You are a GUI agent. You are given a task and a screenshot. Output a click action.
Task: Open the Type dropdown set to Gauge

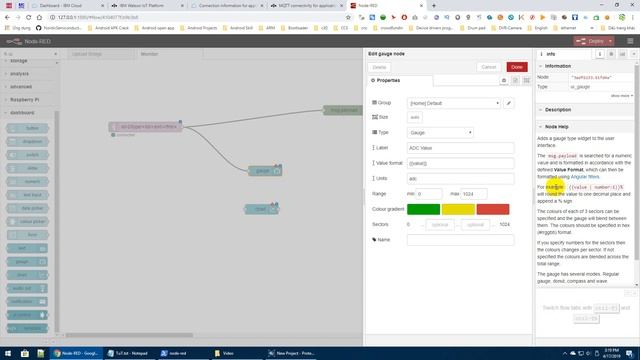[440, 133]
